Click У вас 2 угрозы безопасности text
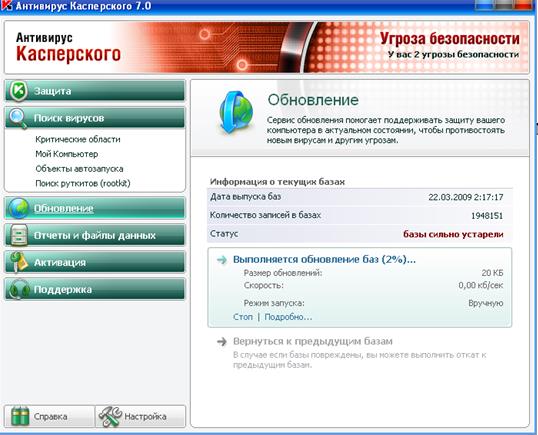This screenshot has height=435, width=538. [x=453, y=54]
